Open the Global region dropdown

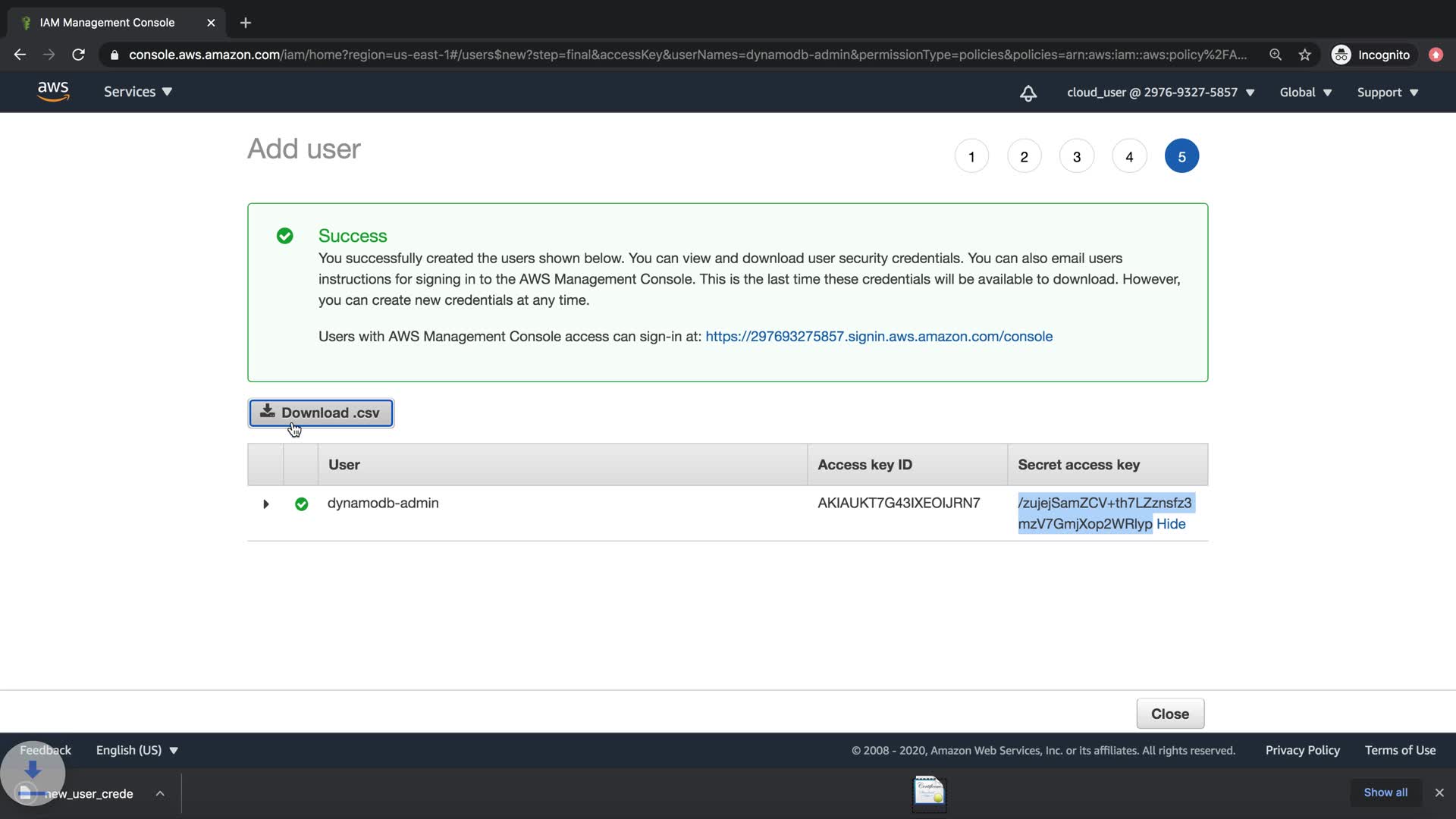1305,93
